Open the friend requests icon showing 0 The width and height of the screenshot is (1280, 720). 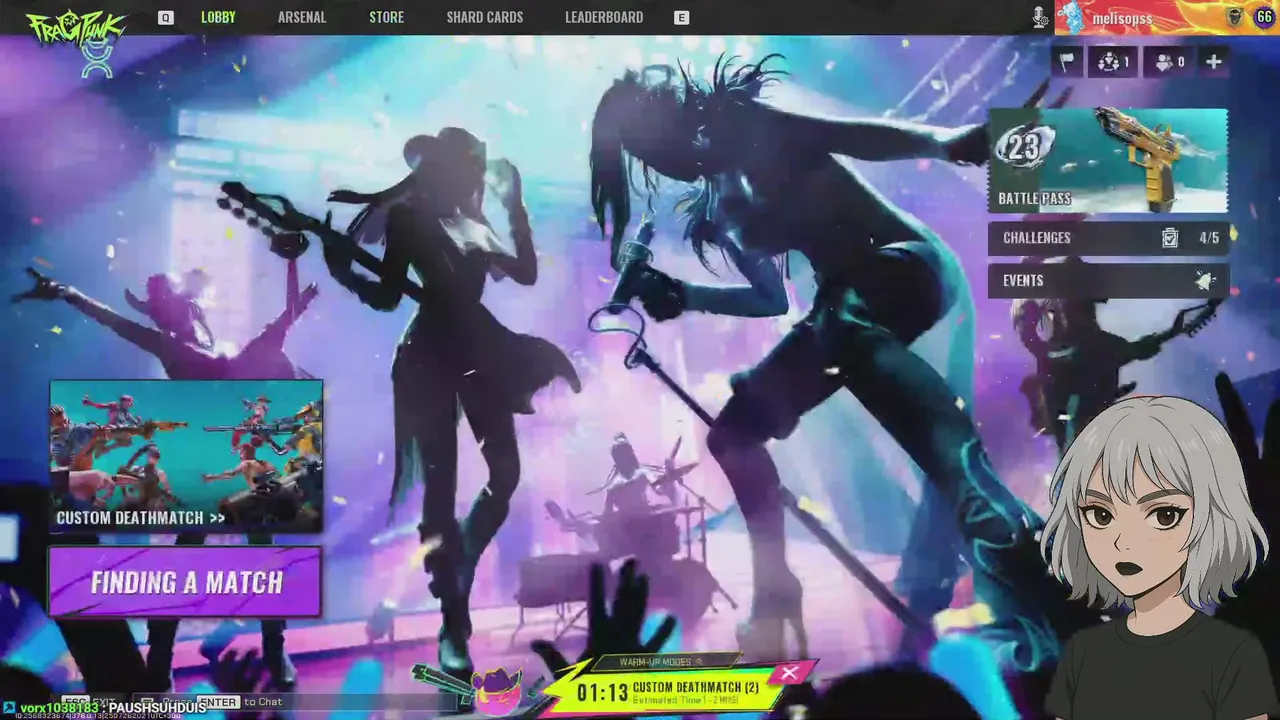click(1169, 62)
